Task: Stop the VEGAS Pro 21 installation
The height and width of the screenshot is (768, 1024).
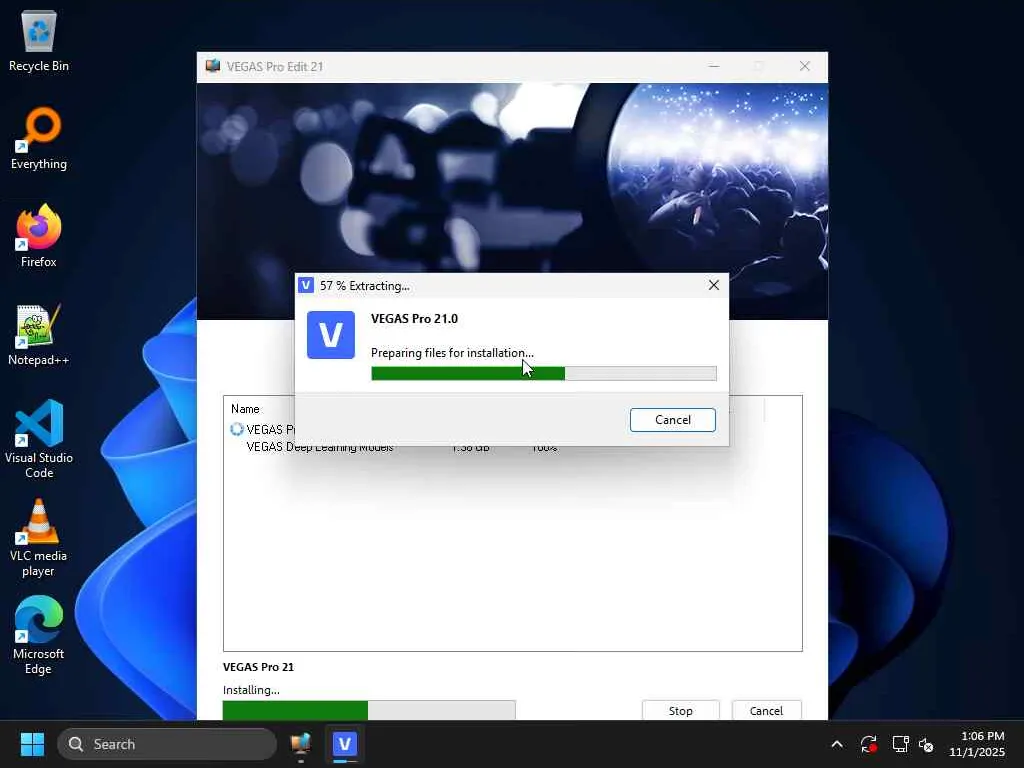Action: click(x=680, y=711)
